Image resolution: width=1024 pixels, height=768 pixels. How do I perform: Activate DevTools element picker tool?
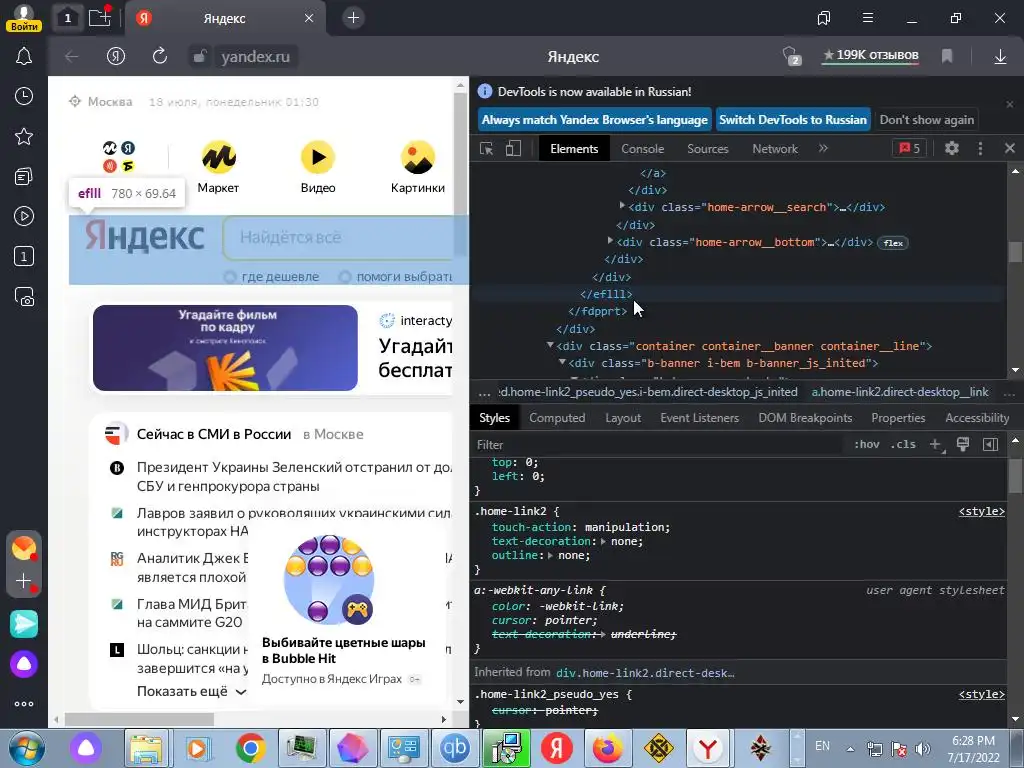pyautogui.click(x=487, y=149)
